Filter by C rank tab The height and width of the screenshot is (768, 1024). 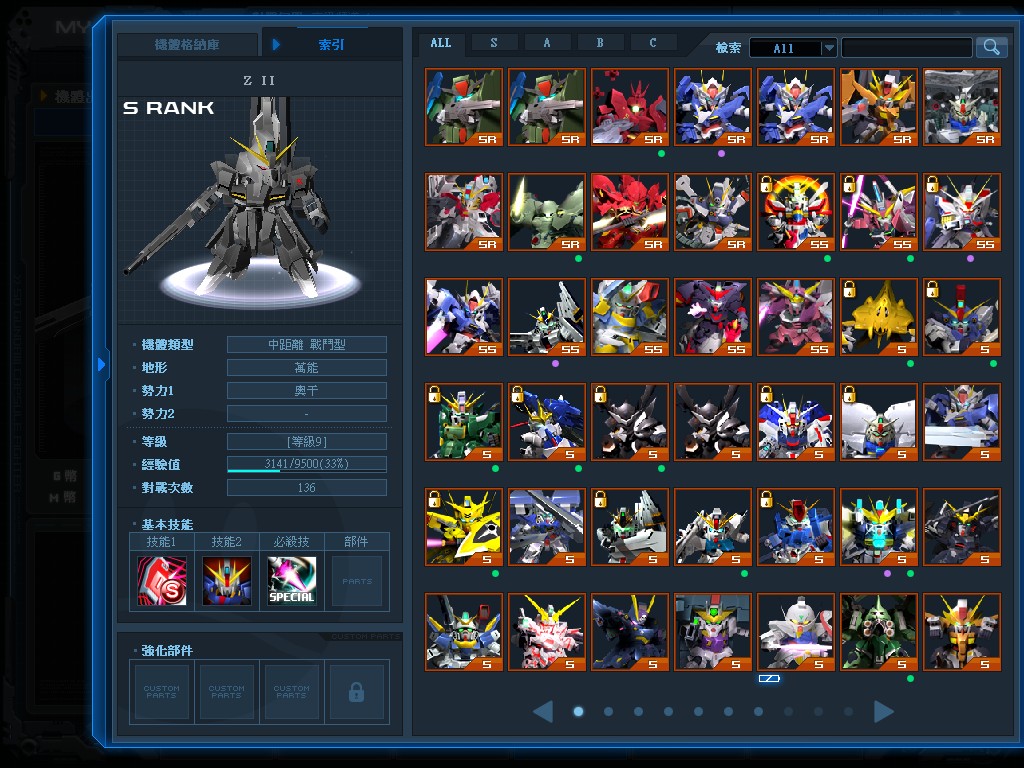[652, 42]
